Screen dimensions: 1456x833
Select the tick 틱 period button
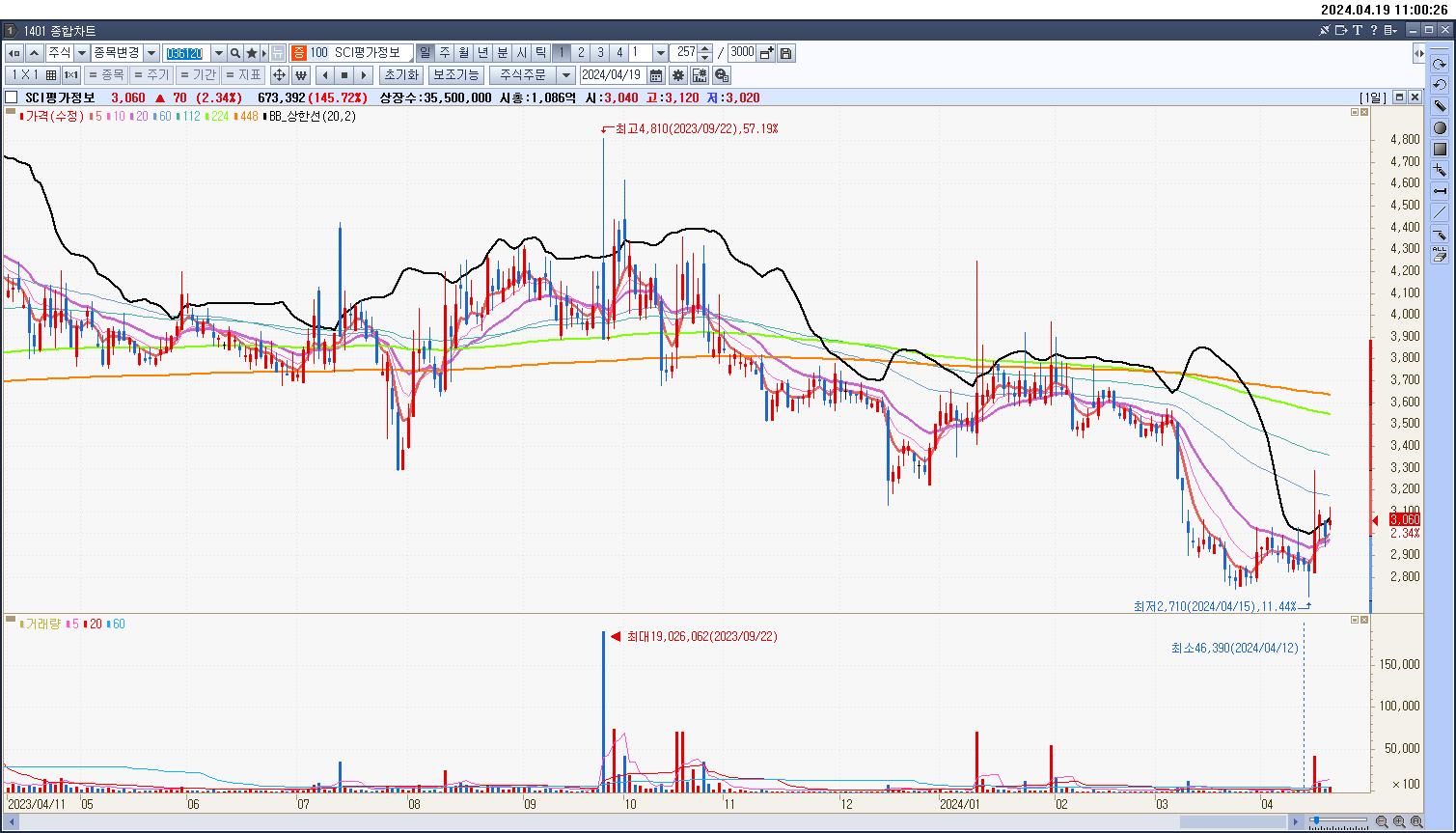(x=541, y=53)
